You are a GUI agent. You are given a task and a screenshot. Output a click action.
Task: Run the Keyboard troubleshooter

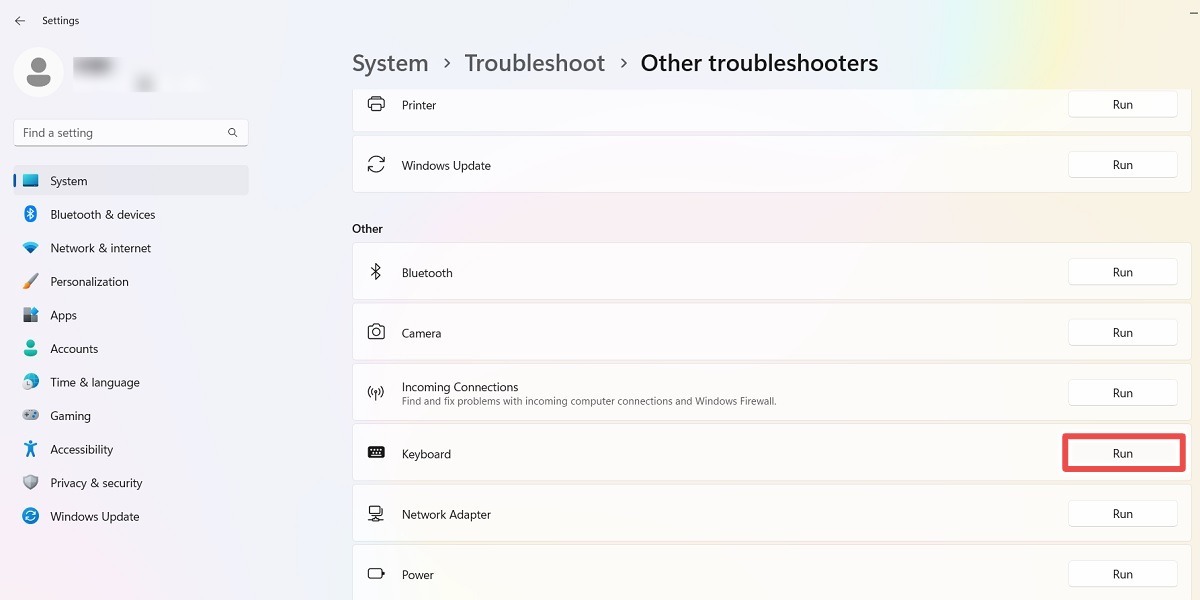pyautogui.click(x=1122, y=452)
